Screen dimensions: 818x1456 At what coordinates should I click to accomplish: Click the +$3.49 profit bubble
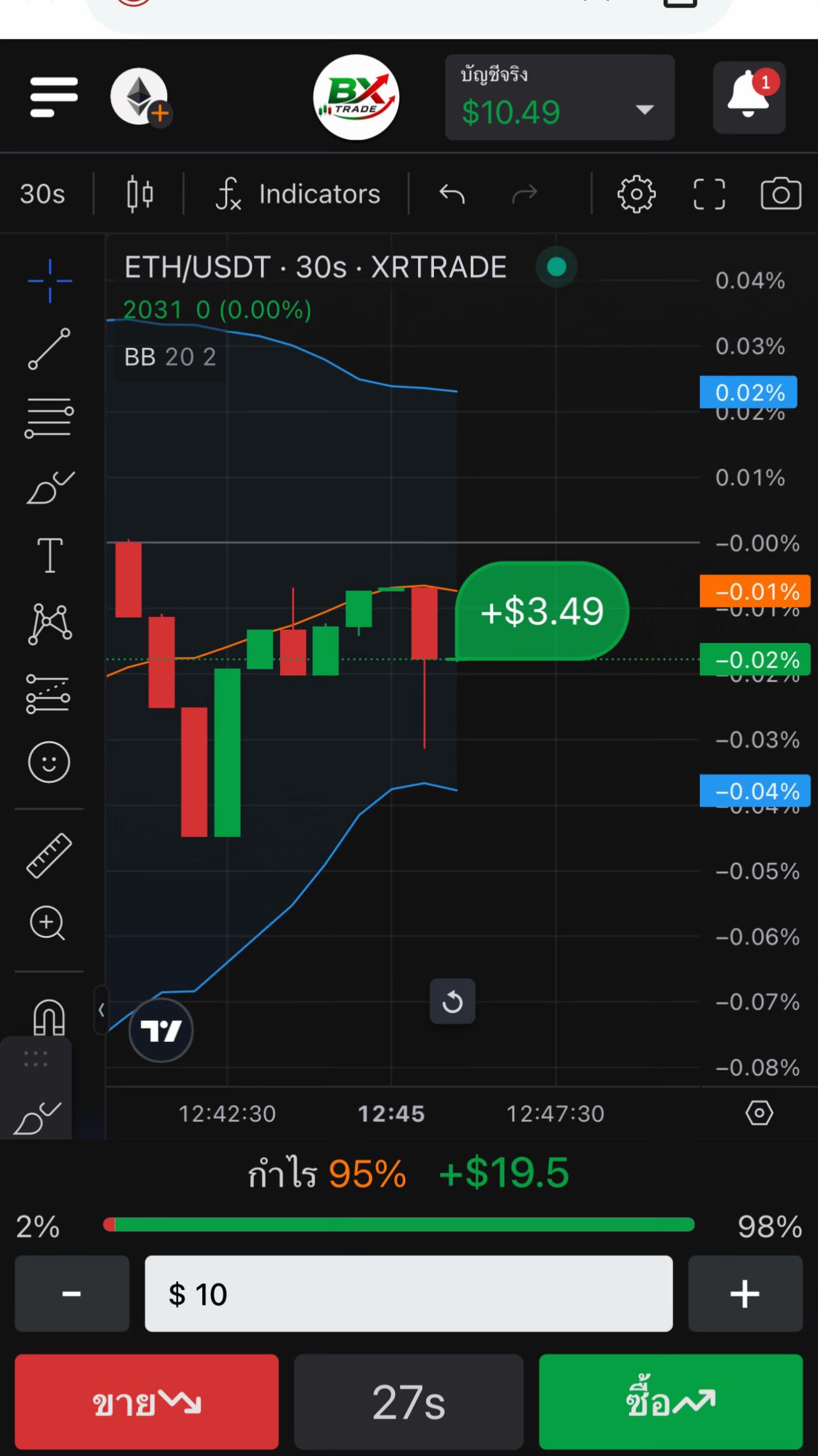[x=542, y=611]
